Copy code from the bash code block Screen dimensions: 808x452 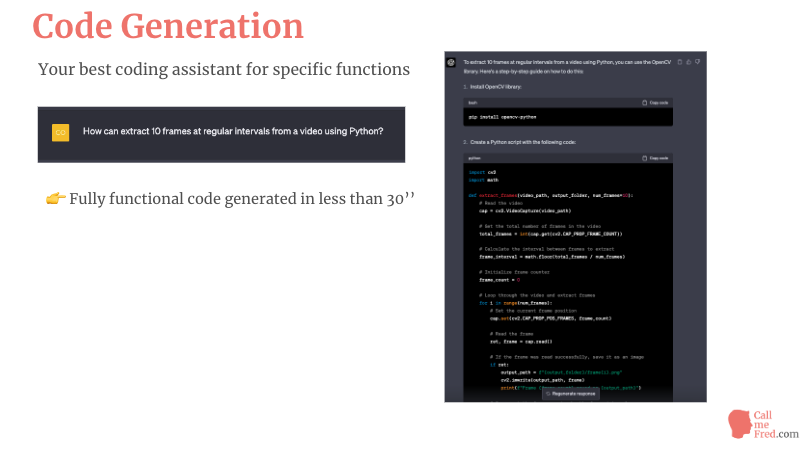[x=655, y=103]
